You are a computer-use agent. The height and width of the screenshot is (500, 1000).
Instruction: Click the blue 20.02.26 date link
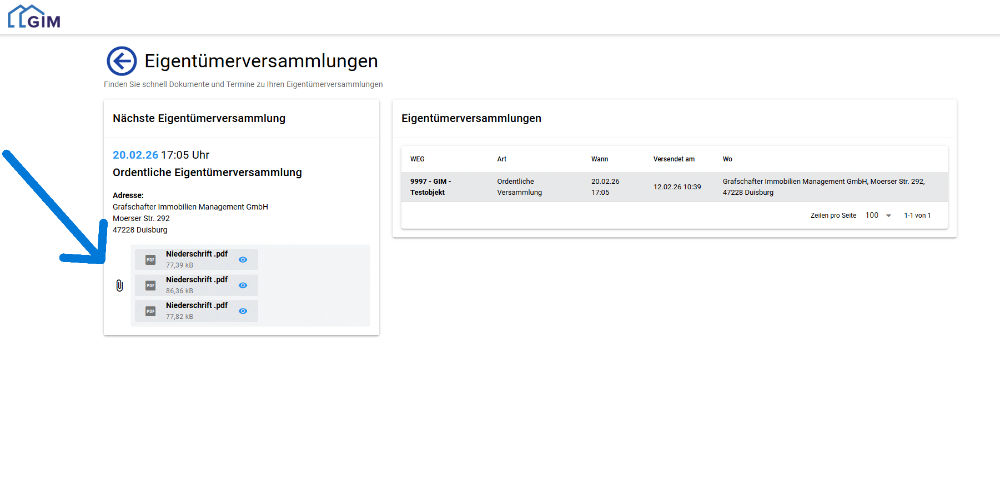[135, 155]
